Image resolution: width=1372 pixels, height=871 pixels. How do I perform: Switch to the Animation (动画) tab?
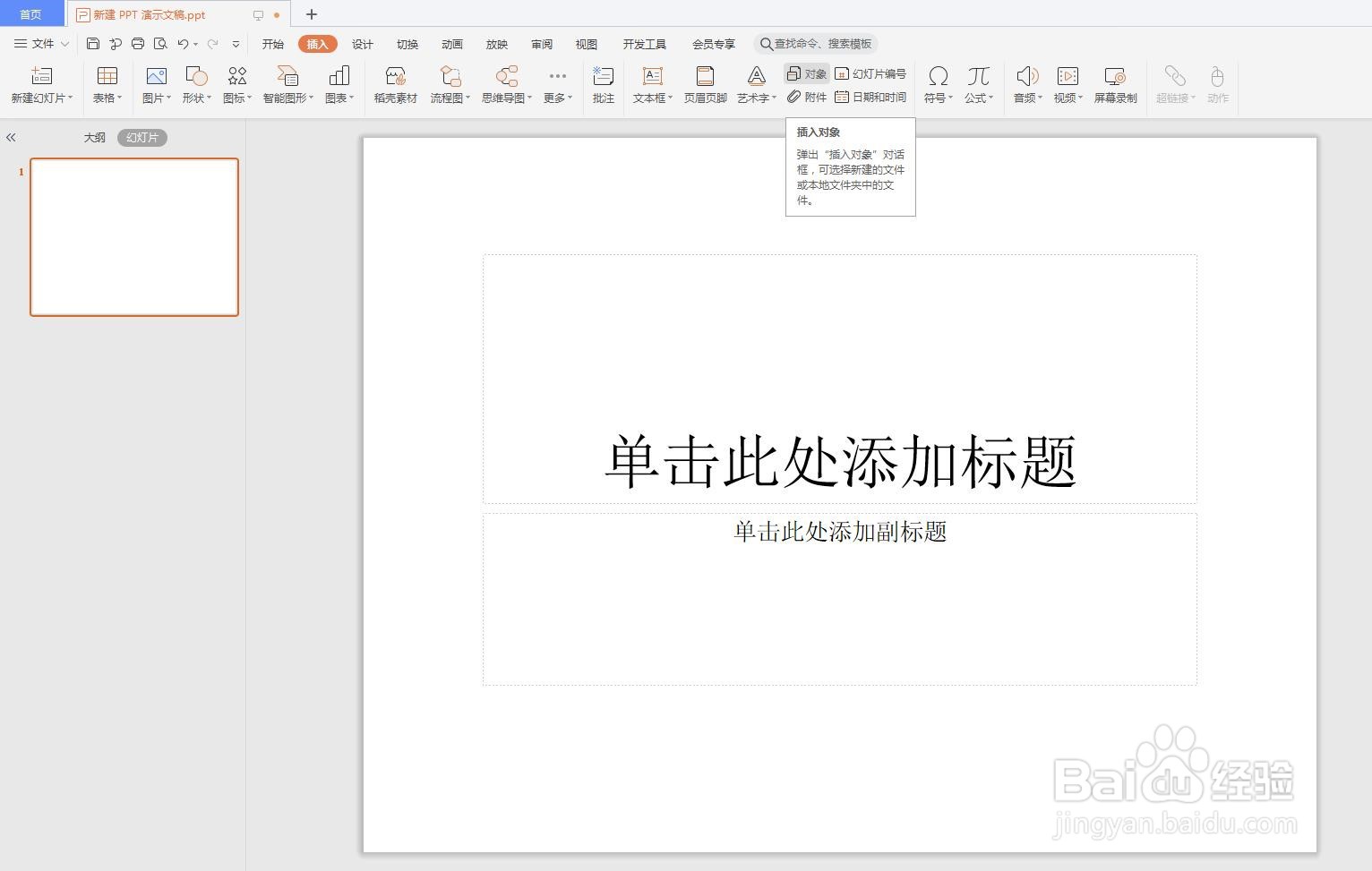click(452, 44)
